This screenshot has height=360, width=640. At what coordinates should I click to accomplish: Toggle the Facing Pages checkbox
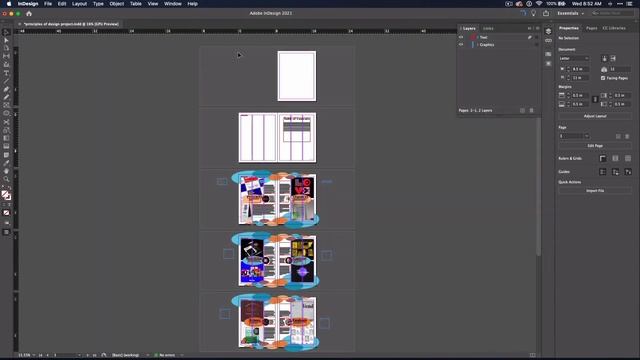[603, 78]
